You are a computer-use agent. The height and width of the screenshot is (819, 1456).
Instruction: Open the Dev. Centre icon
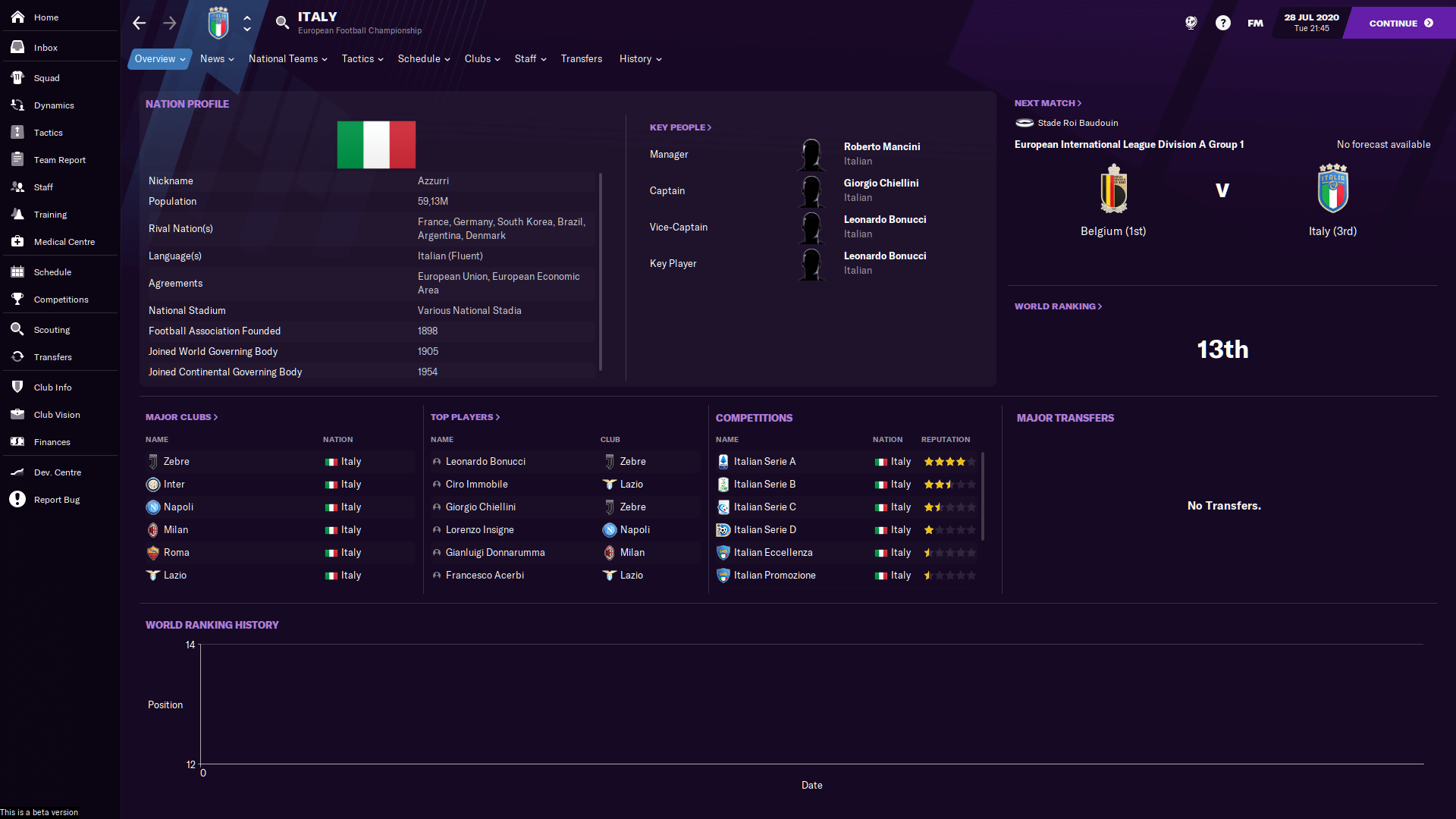(17, 472)
